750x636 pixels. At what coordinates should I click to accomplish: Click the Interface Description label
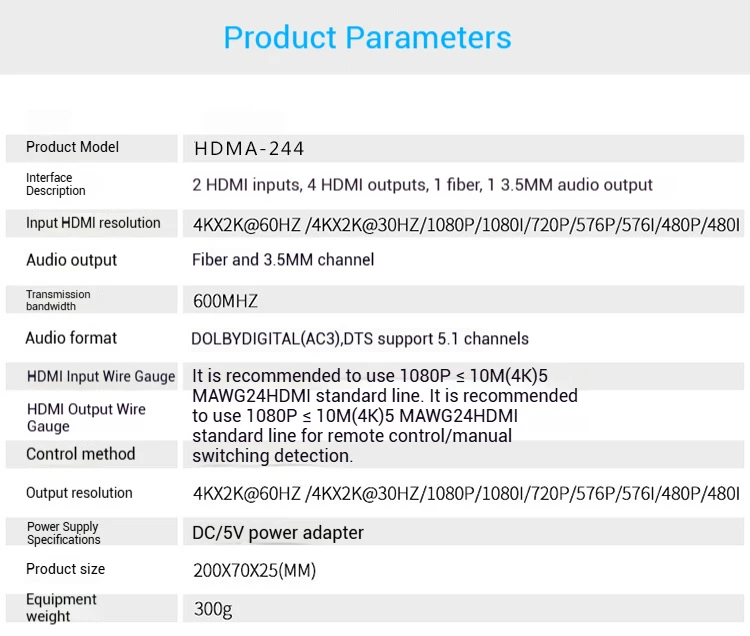coord(56,184)
